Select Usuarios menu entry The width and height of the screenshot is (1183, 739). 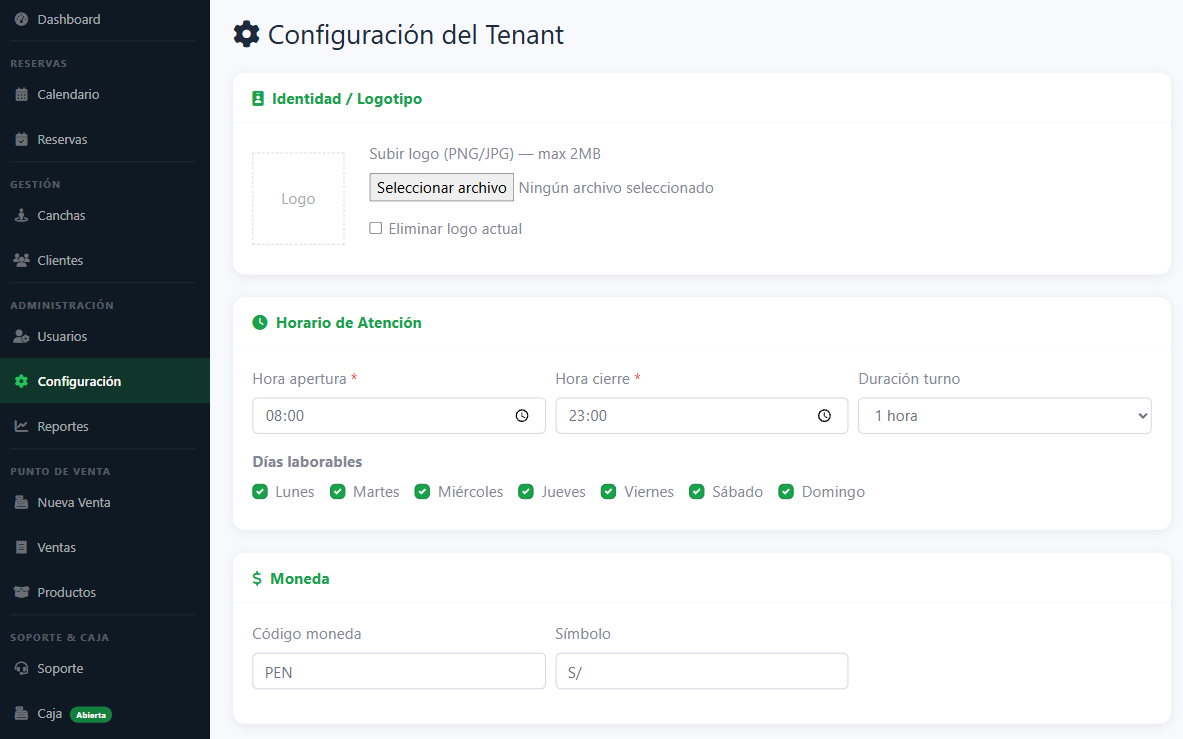tap(105, 336)
